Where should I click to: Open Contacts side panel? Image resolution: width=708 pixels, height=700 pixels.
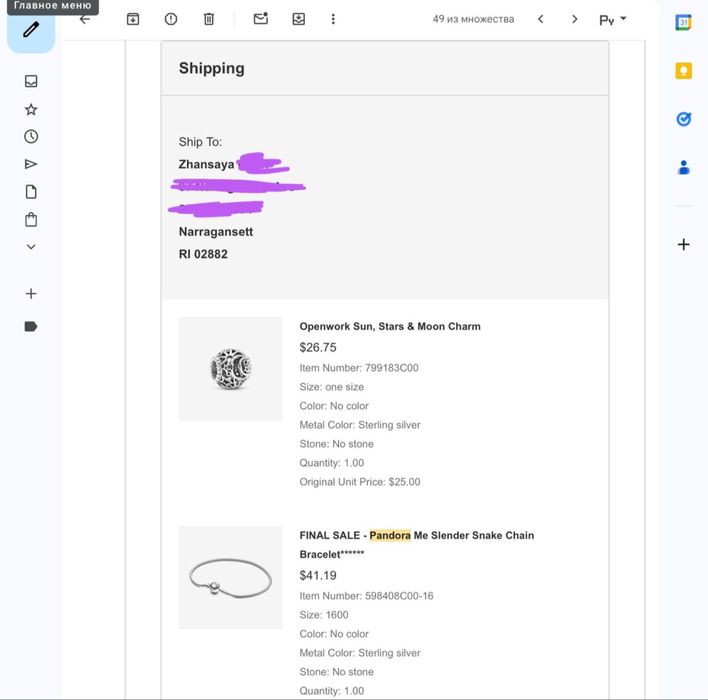pos(683,168)
